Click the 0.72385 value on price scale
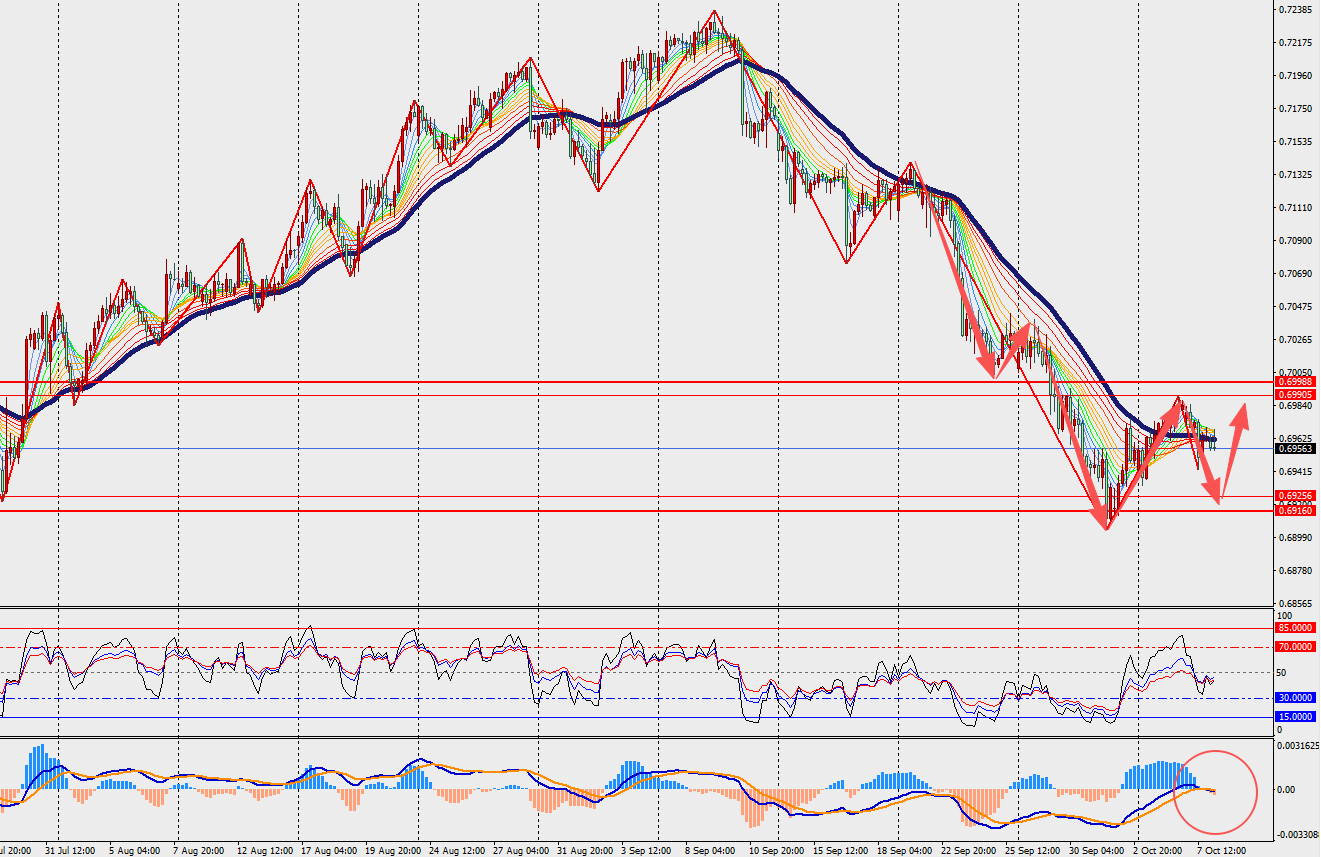Screen dimensions: 1321x857 tap(1296, 10)
